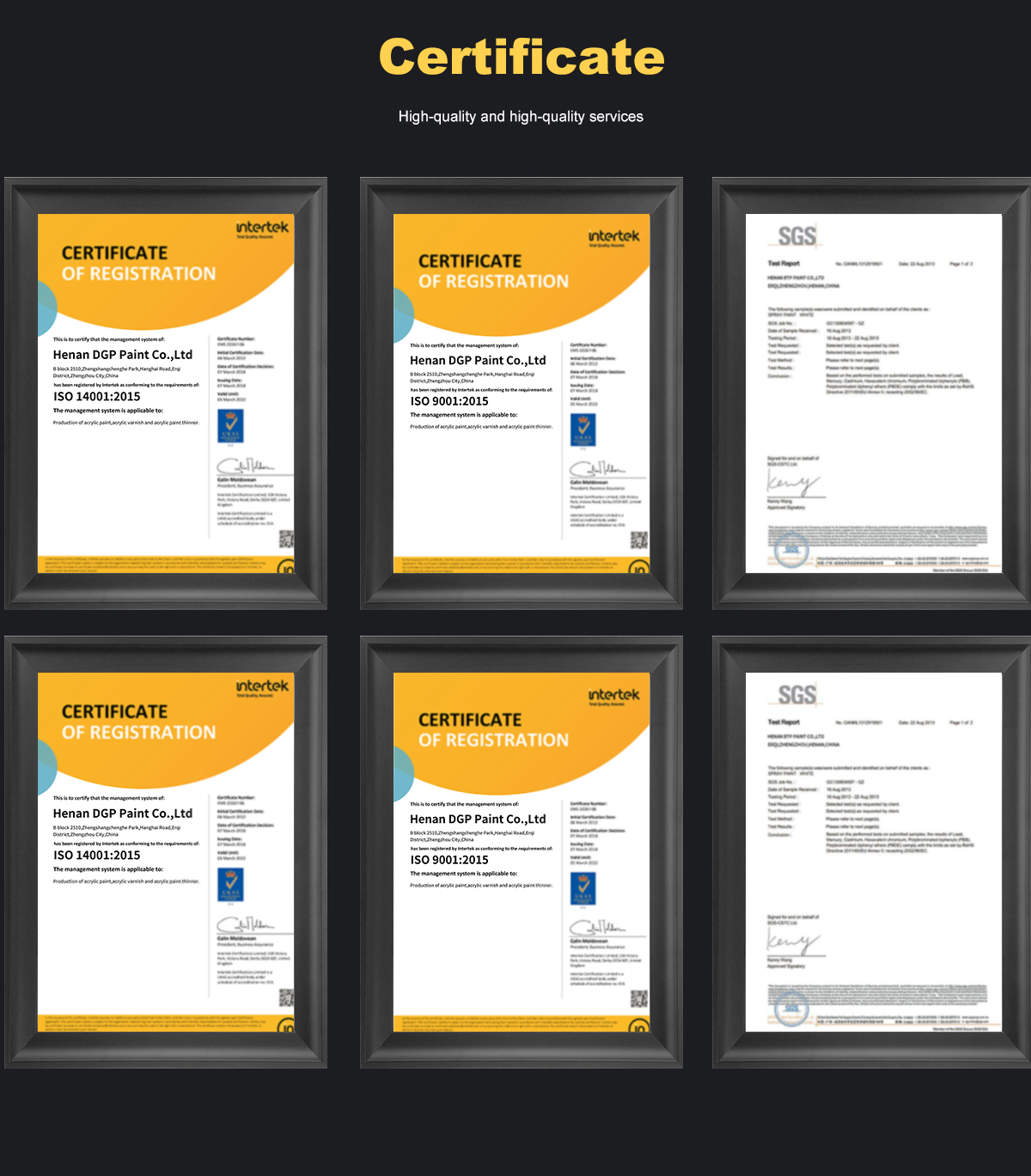Click the blue UKAS badge on top-row ISO 14001 certificate
This screenshot has width=1031, height=1176.
point(231,426)
